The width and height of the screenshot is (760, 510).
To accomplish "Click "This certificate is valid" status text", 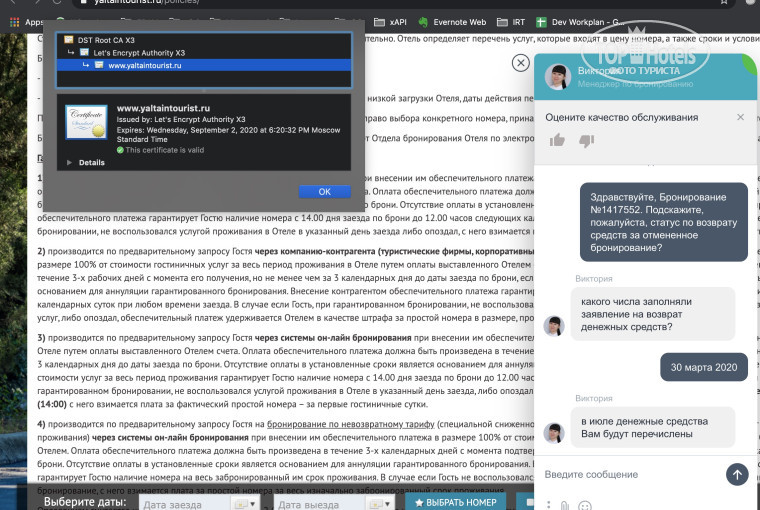I will pos(164,150).
